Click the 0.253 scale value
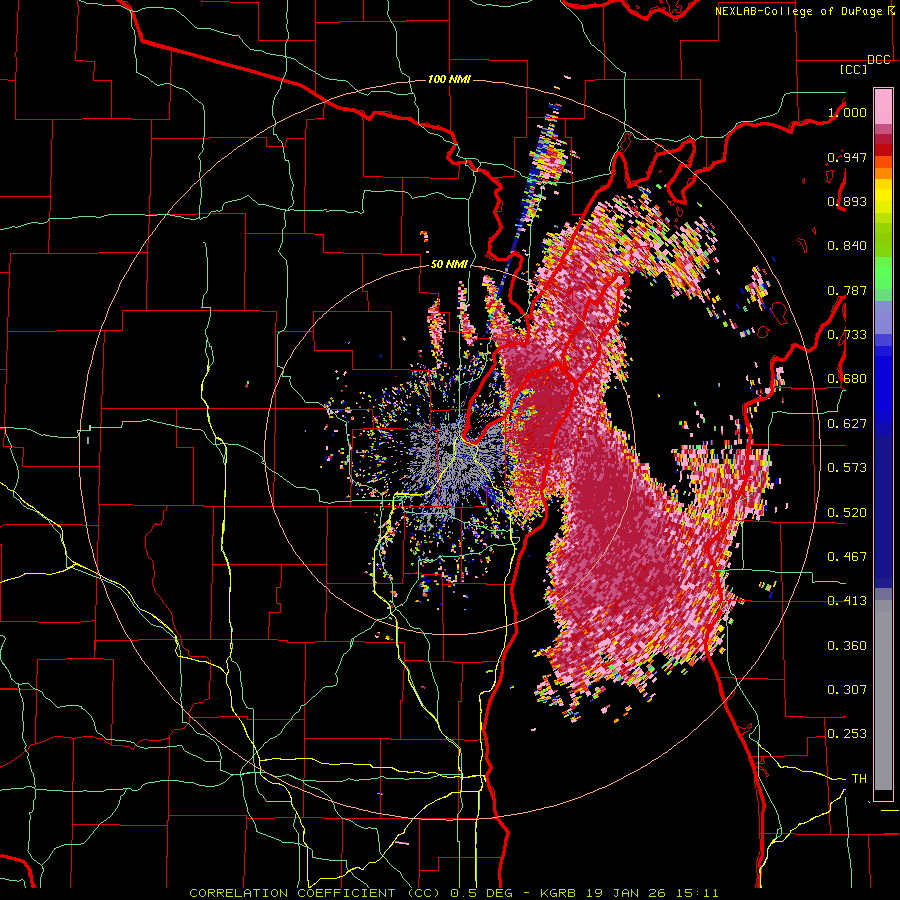Screen dimensions: 900x900 pyautogui.click(x=847, y=734)
